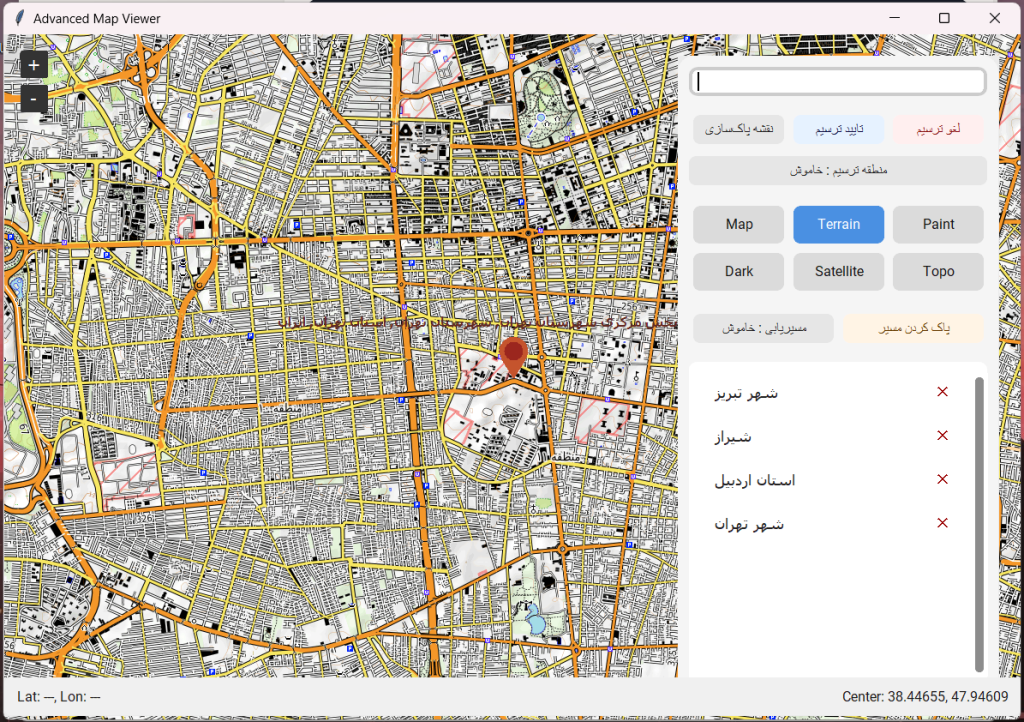Remove استان اردبیل using its X icon
This screenshot has width=1024, height=722.
point(942,480)
